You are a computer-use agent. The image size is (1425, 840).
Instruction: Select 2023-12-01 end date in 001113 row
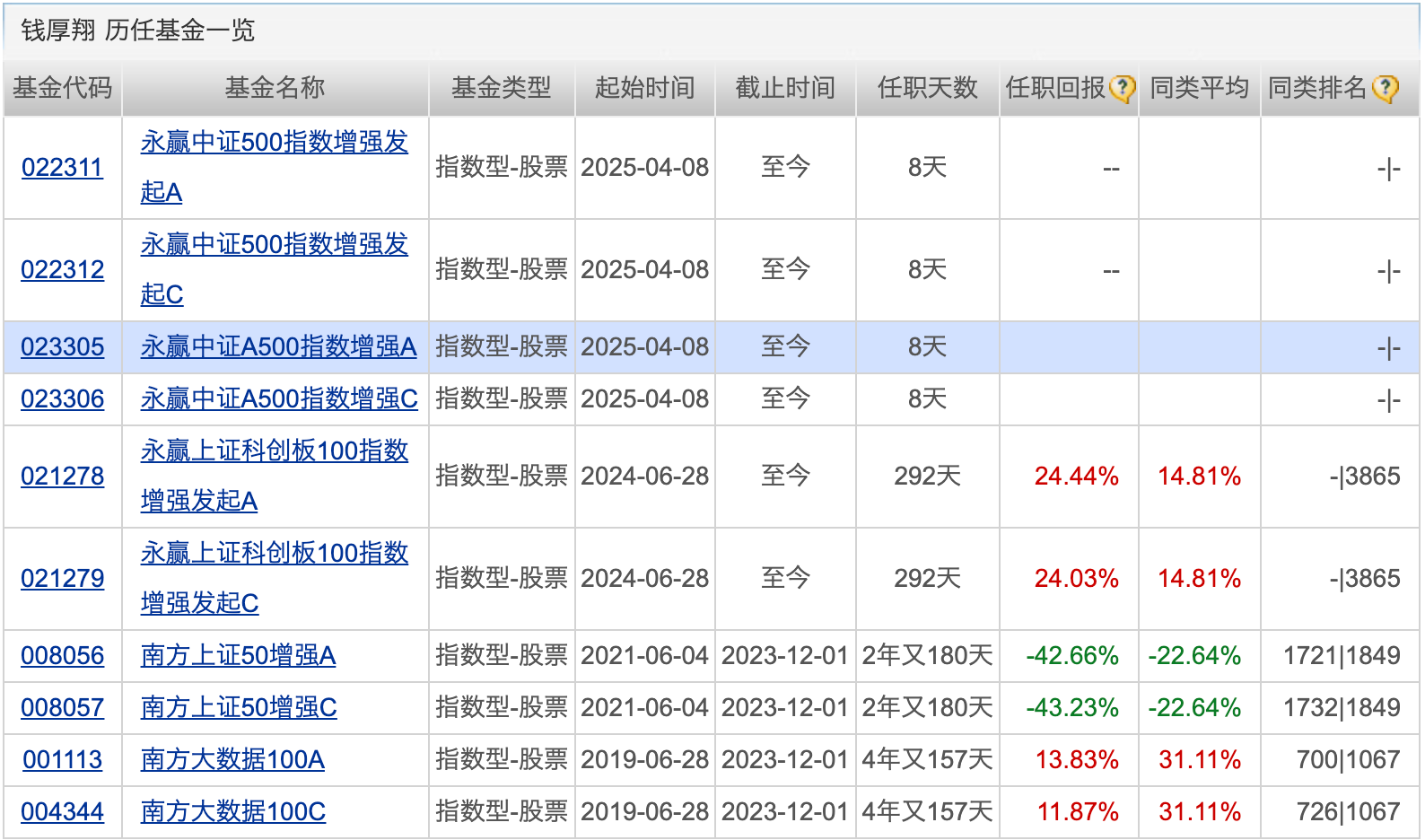coord(785,760)
